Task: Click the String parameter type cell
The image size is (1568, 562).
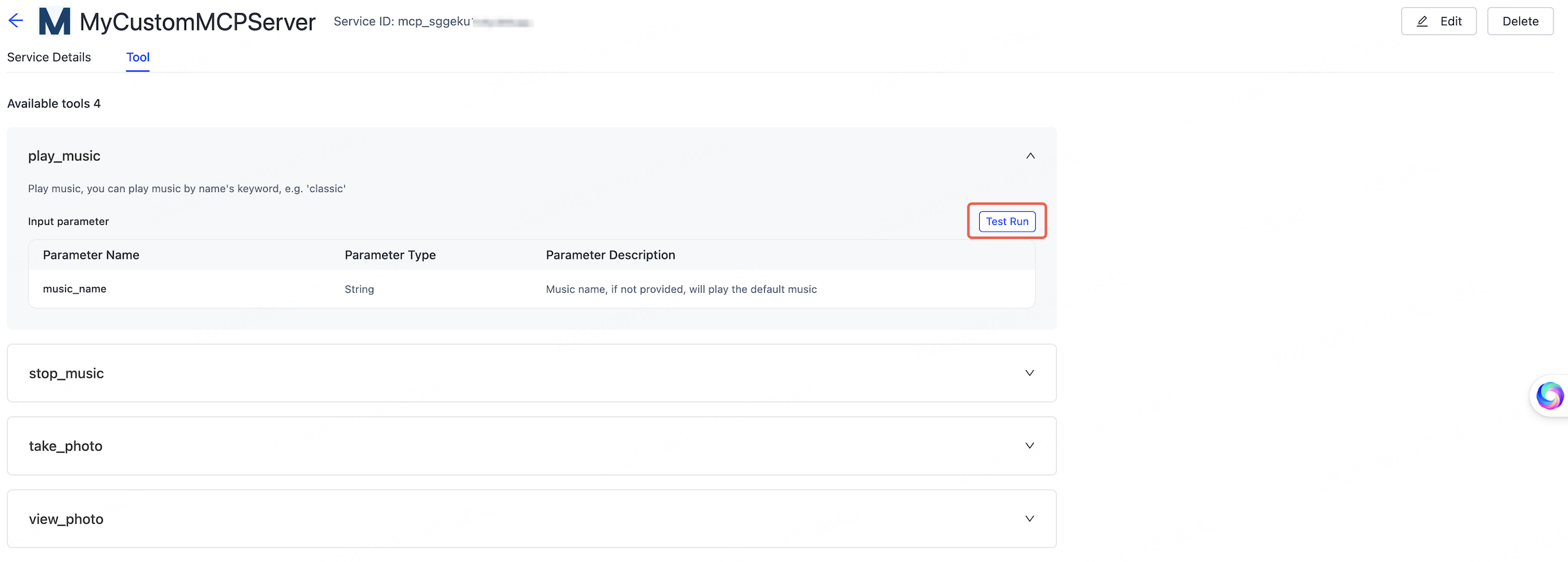Action: click(359, 289)
